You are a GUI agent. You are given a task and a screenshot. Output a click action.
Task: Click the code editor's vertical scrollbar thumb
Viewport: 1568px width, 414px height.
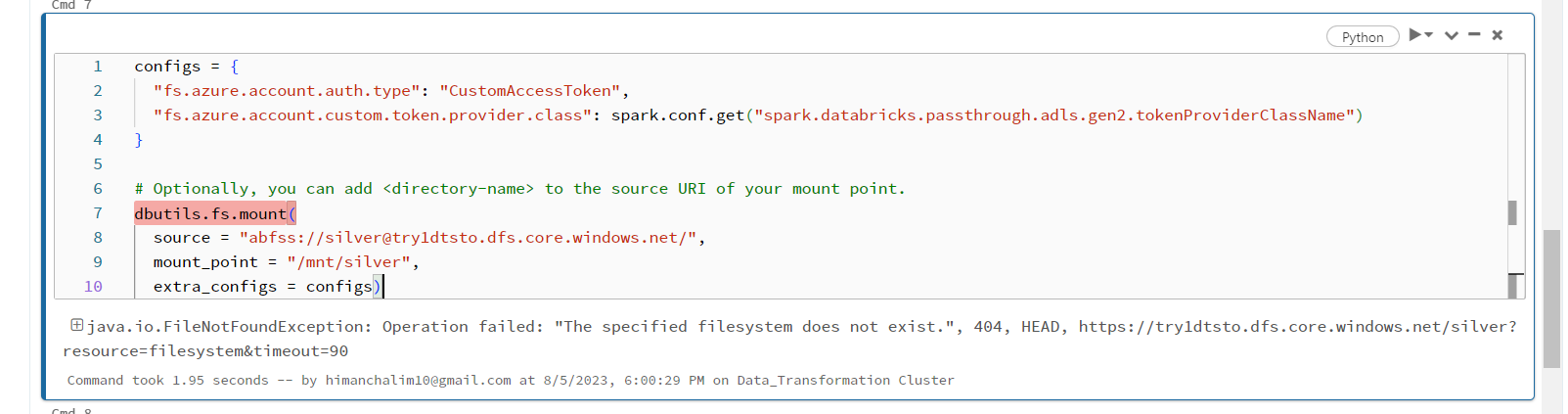point(1512,212)
